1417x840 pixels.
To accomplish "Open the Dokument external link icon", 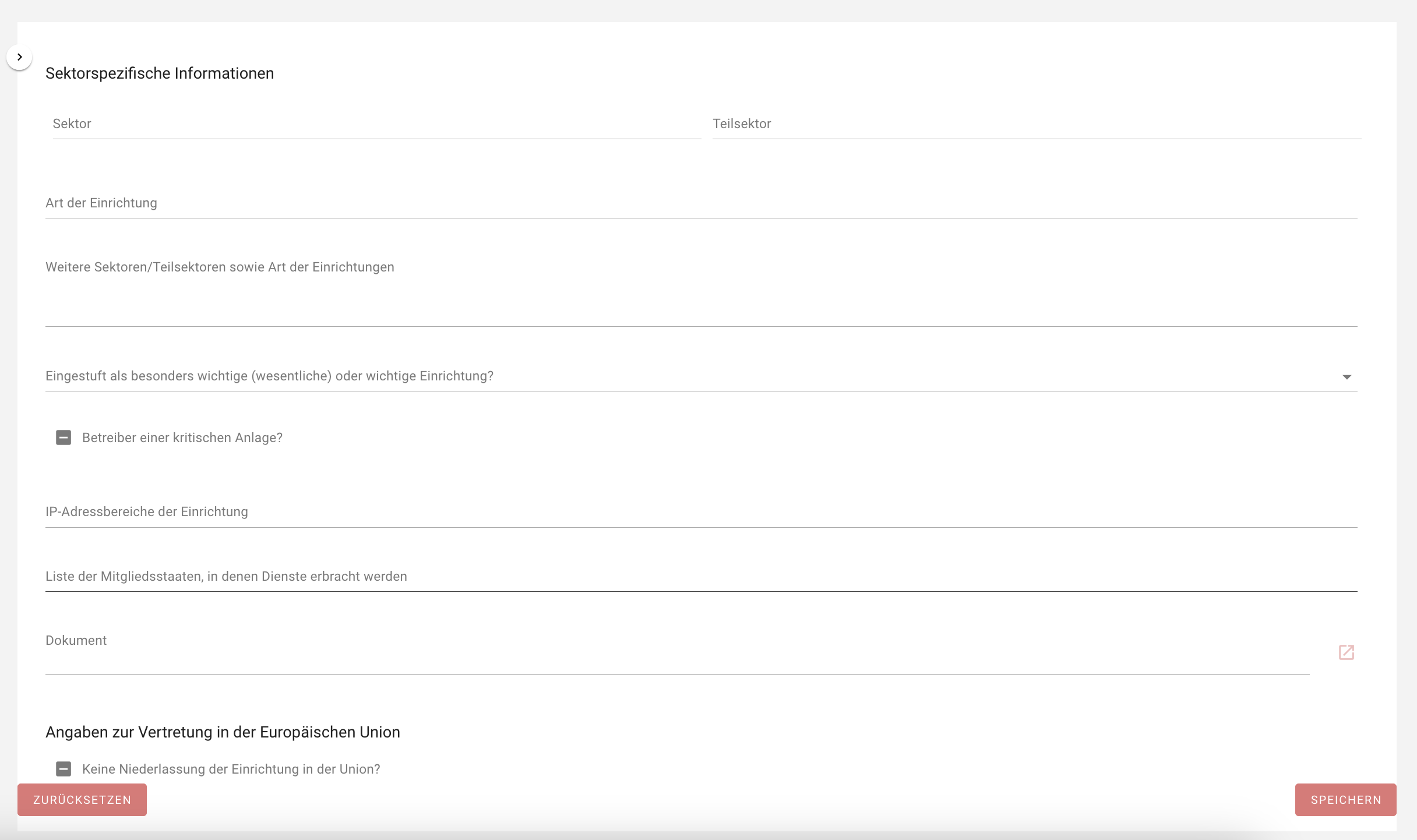I will (x=1346, y=652).
